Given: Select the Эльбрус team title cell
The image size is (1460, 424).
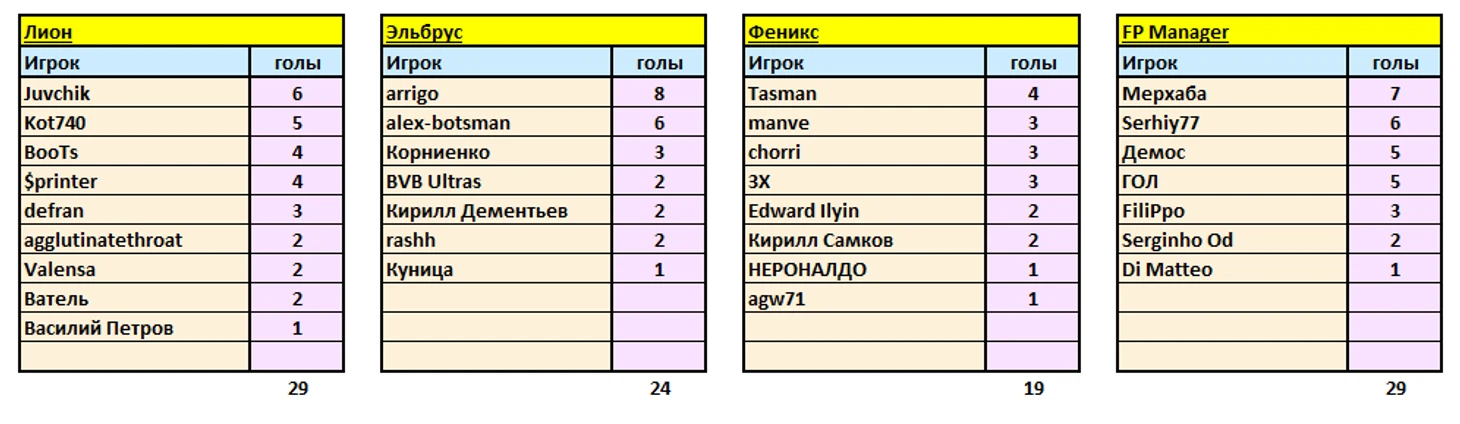Looking at the screenshot, I should point(423,32).
